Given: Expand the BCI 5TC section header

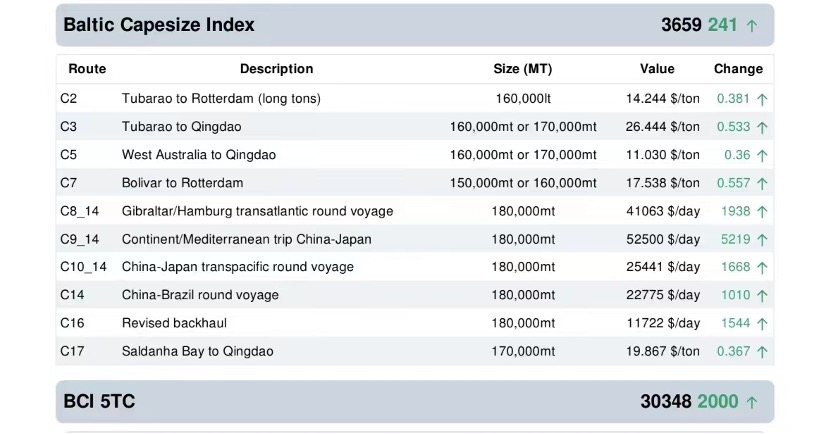Looking at the screenshot, I should tap(100, 402).
